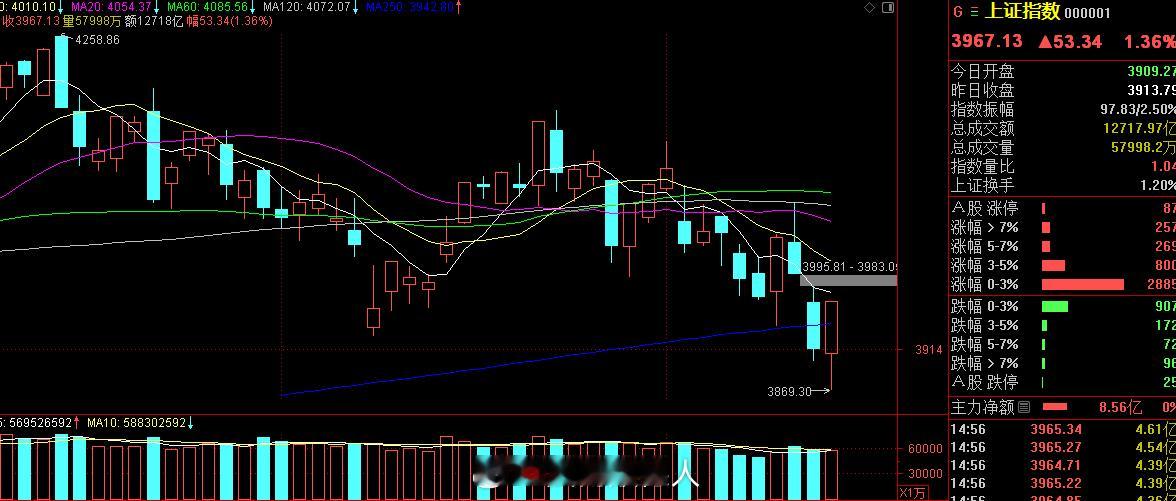Click the 收3967.13 close value in header
Viewport: 1176px width, 501px height.
(x=29, y=21)
